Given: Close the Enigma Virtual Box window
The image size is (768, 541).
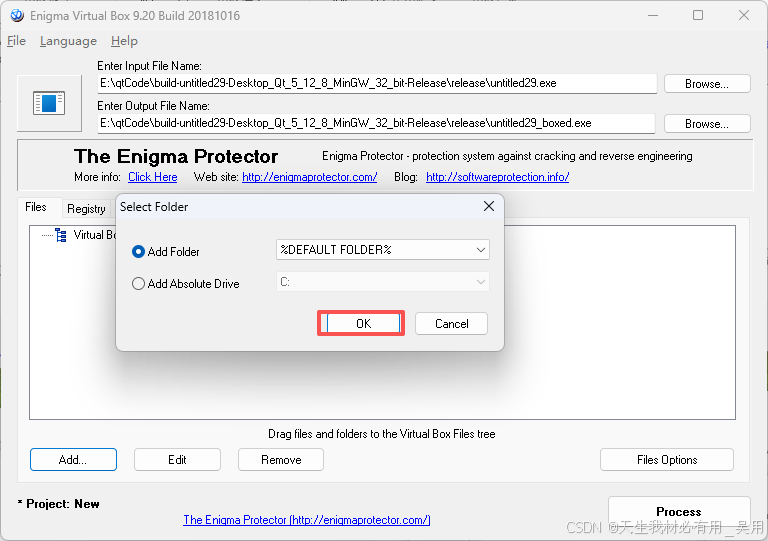Looking at the screenshot, I should point(744,16).
